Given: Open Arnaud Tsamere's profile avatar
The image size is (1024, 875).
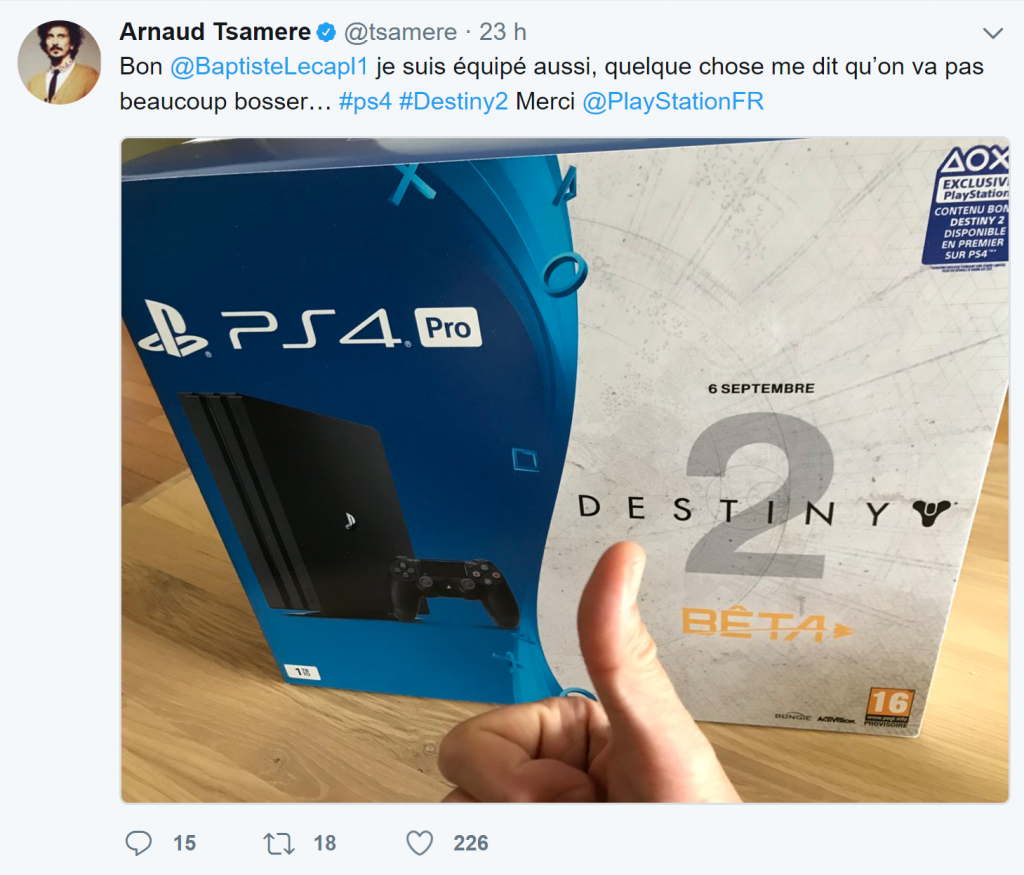Looking at the screenshot, I should point(59,62).
